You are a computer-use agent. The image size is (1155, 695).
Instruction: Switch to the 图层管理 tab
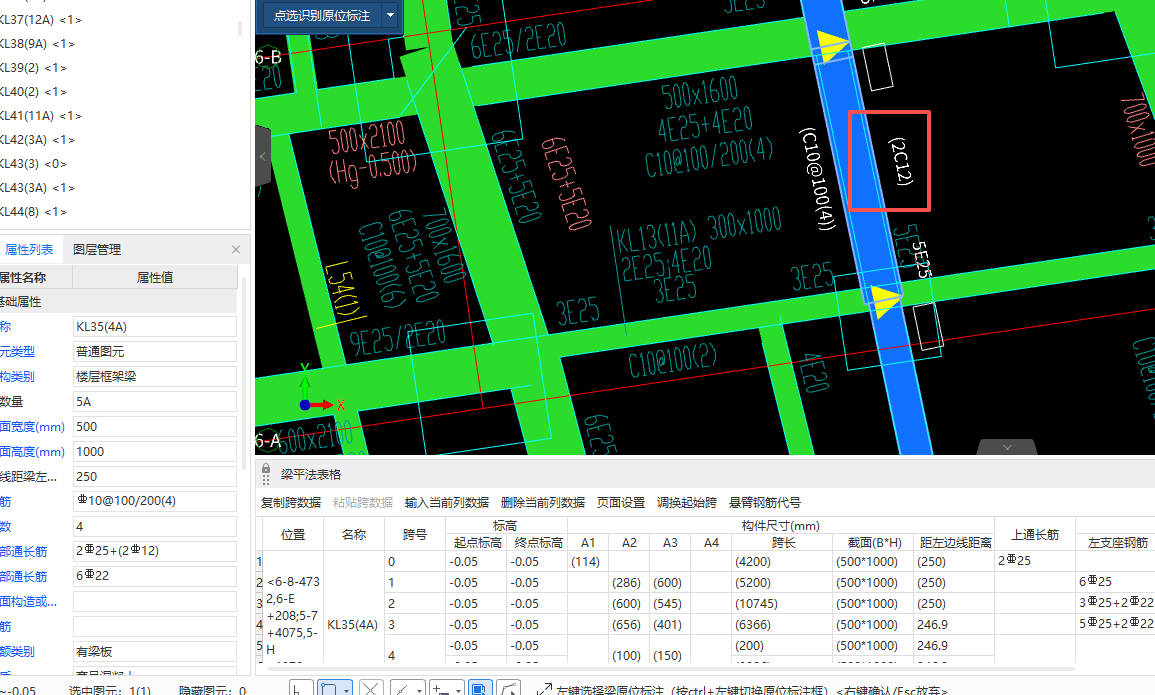(96, 250)
